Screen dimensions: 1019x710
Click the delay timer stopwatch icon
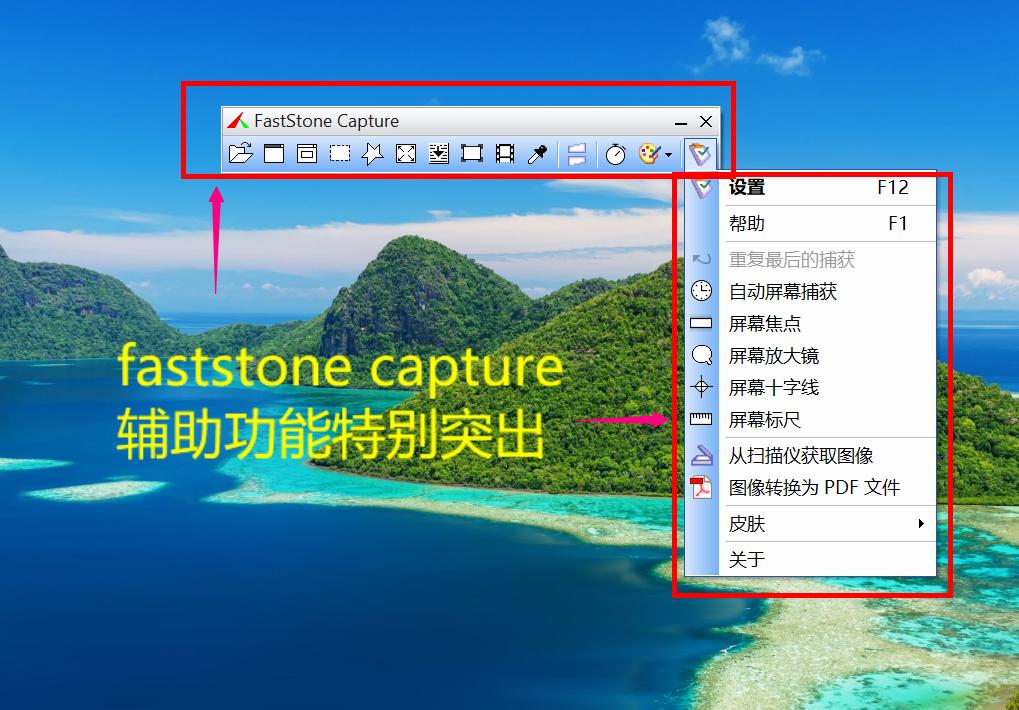coord(616,153)
